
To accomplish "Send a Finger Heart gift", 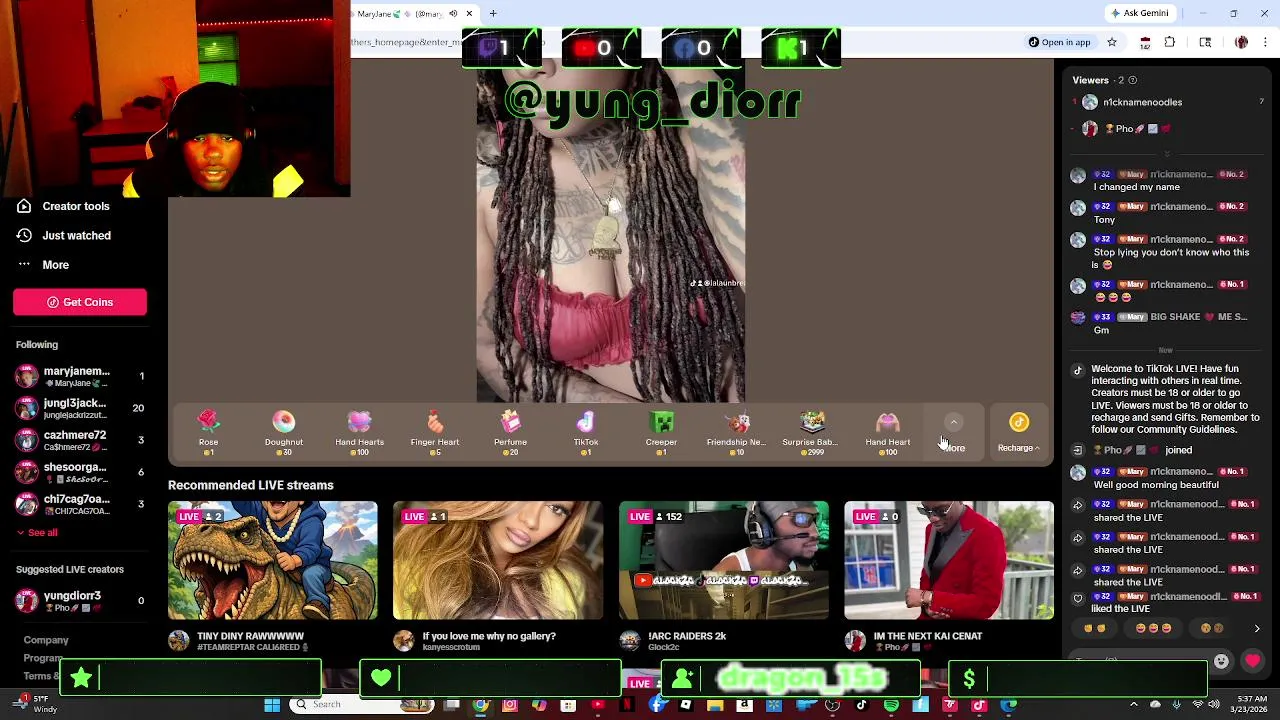I will [435, 433].
